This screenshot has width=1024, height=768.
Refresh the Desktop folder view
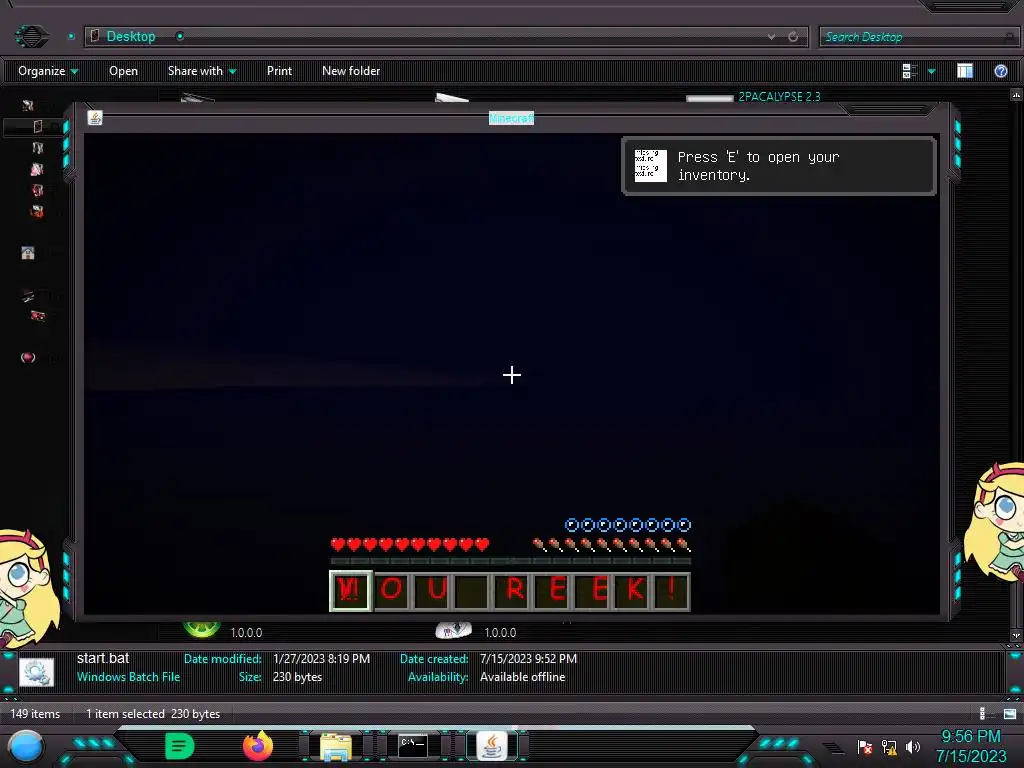click(793, 37)
